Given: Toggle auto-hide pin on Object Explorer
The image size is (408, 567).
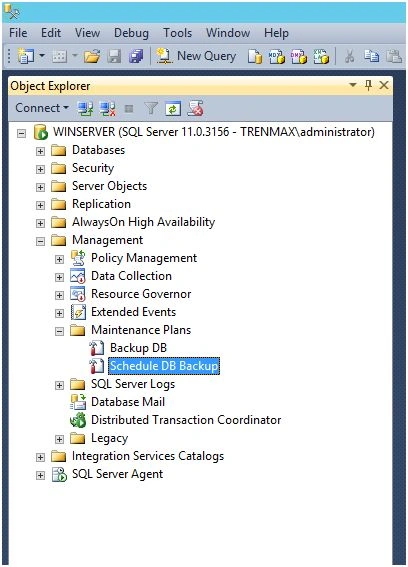Looking at the screenshot, I should point(369,85).
